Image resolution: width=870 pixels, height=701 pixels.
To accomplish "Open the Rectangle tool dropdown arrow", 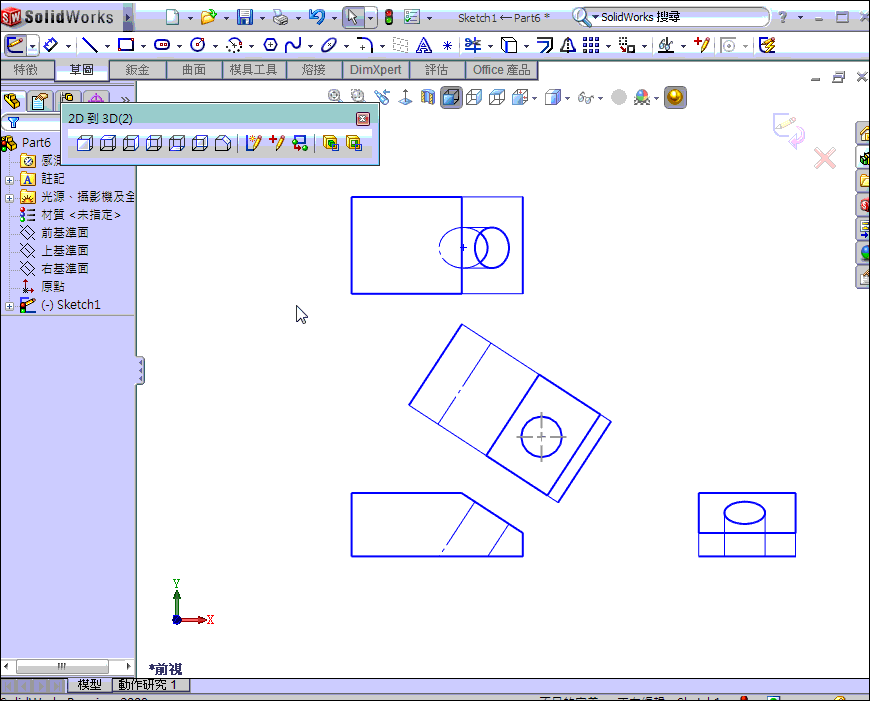I will pyautogui.click(x=143, y=47).
